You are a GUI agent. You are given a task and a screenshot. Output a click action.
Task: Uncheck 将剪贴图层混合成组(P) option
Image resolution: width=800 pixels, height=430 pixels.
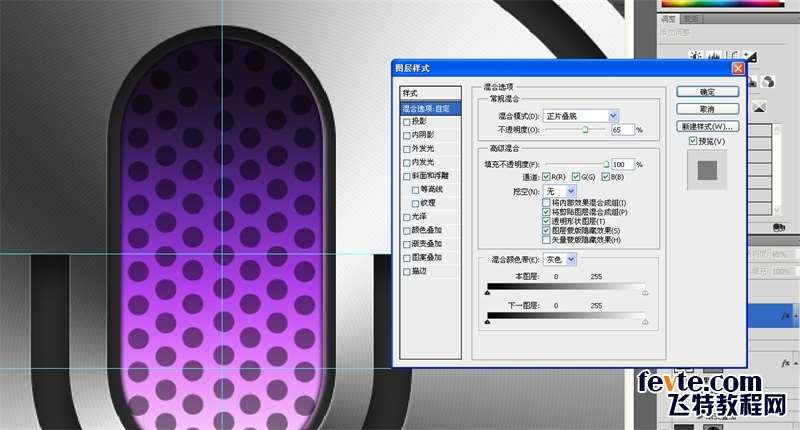point(546,212)
